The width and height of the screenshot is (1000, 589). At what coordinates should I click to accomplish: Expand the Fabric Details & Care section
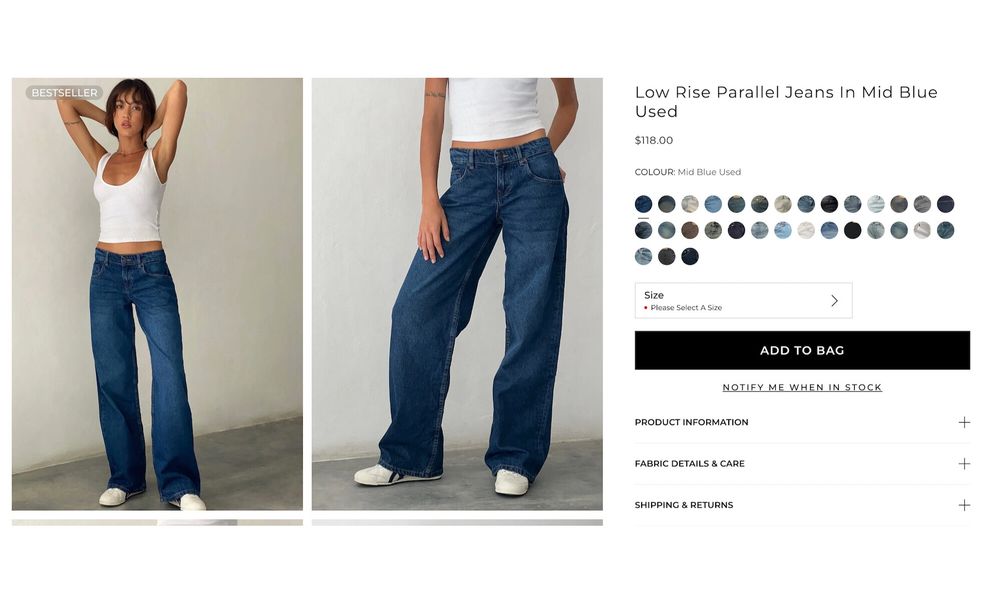[802, 463]
